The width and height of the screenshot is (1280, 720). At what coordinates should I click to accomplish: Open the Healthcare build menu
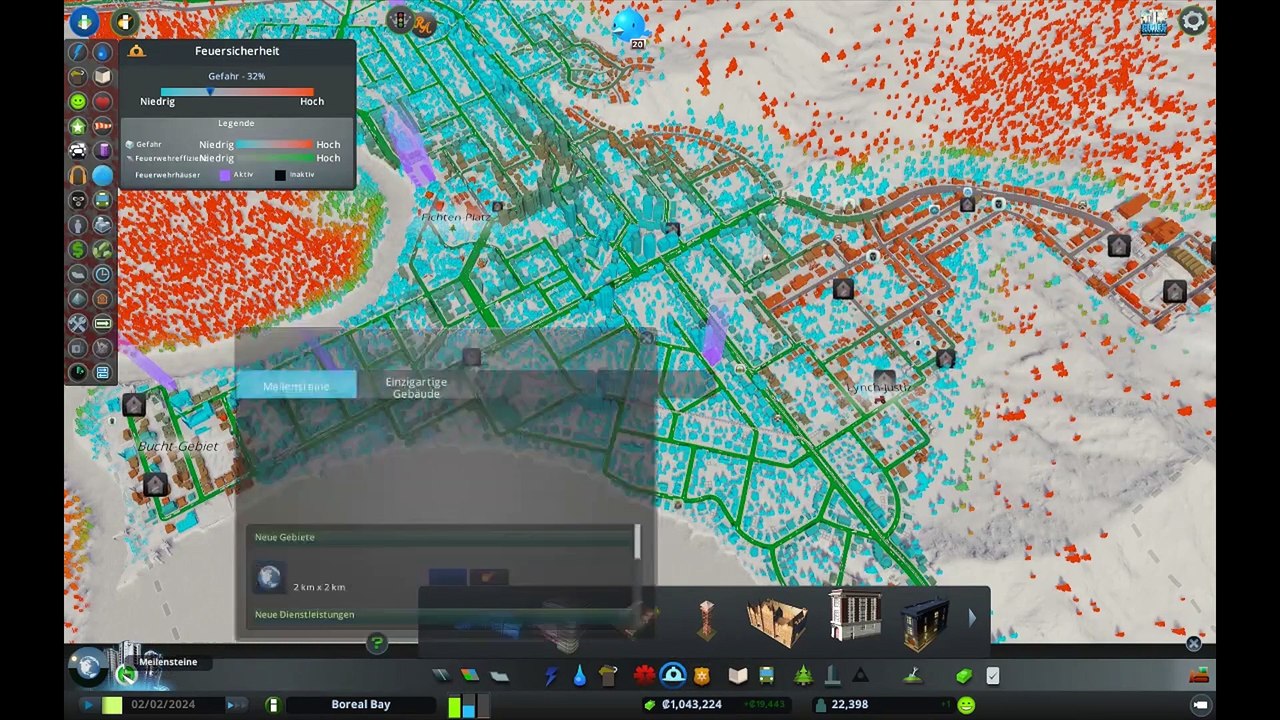coord(644,676)
